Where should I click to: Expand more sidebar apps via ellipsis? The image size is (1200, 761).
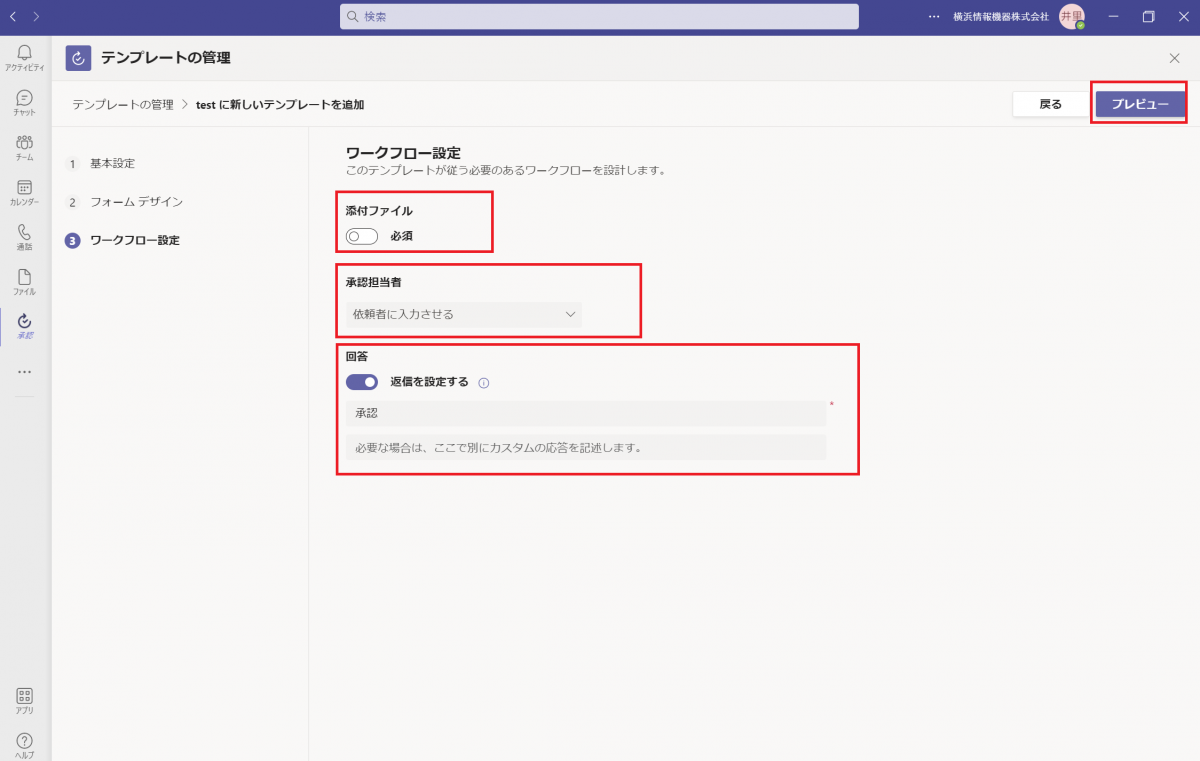24,372
